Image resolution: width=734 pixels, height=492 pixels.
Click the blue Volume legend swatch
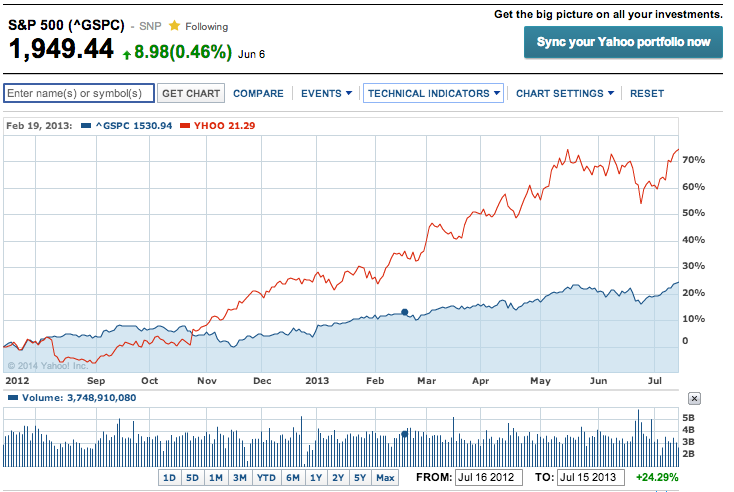pyautogui.click(x=13, y=398)
